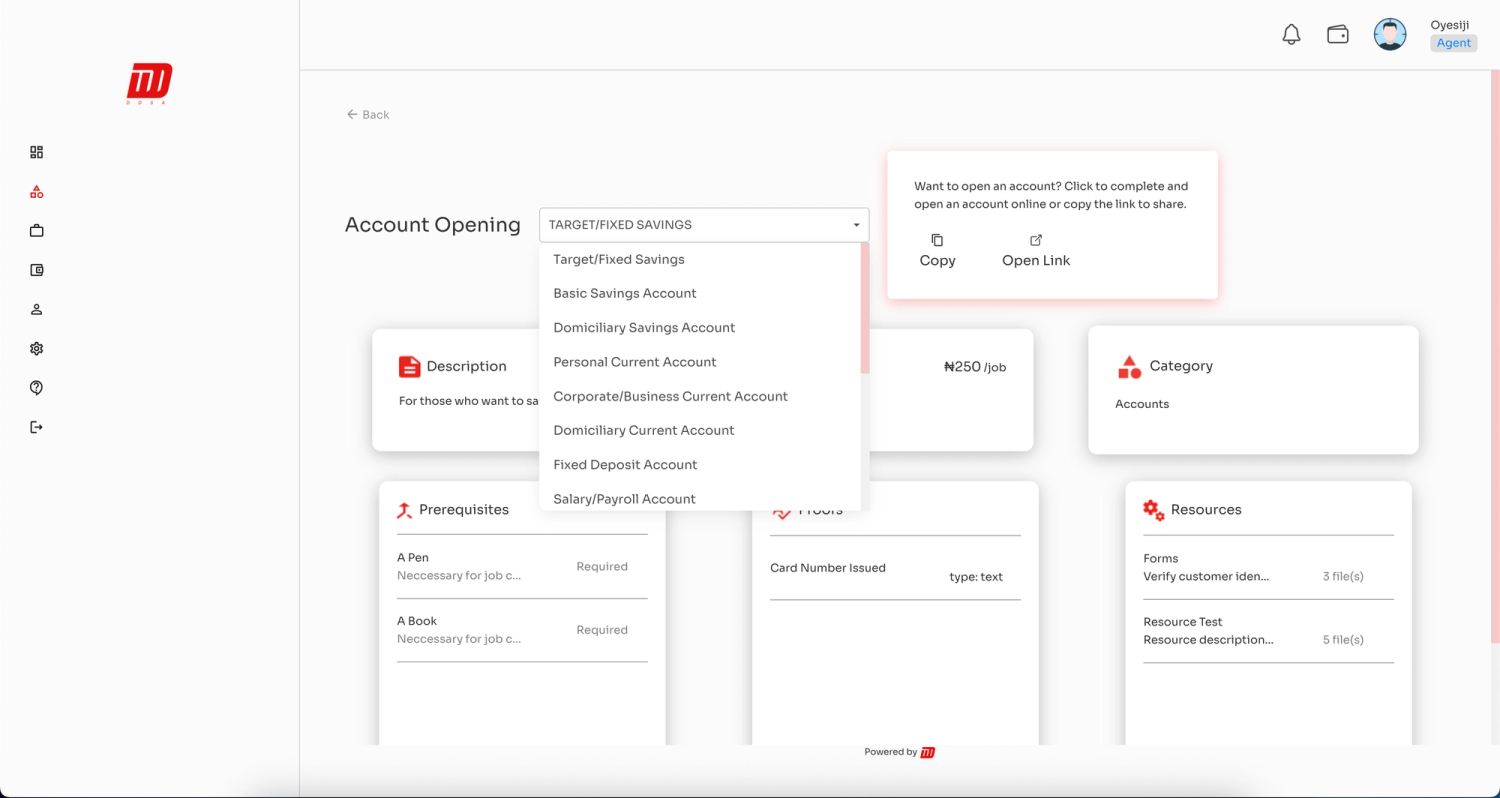The height and width of the screenshot is (798, 1500).
Task: Choose Domiciliary Savings Account option
Action: [700, 327]
